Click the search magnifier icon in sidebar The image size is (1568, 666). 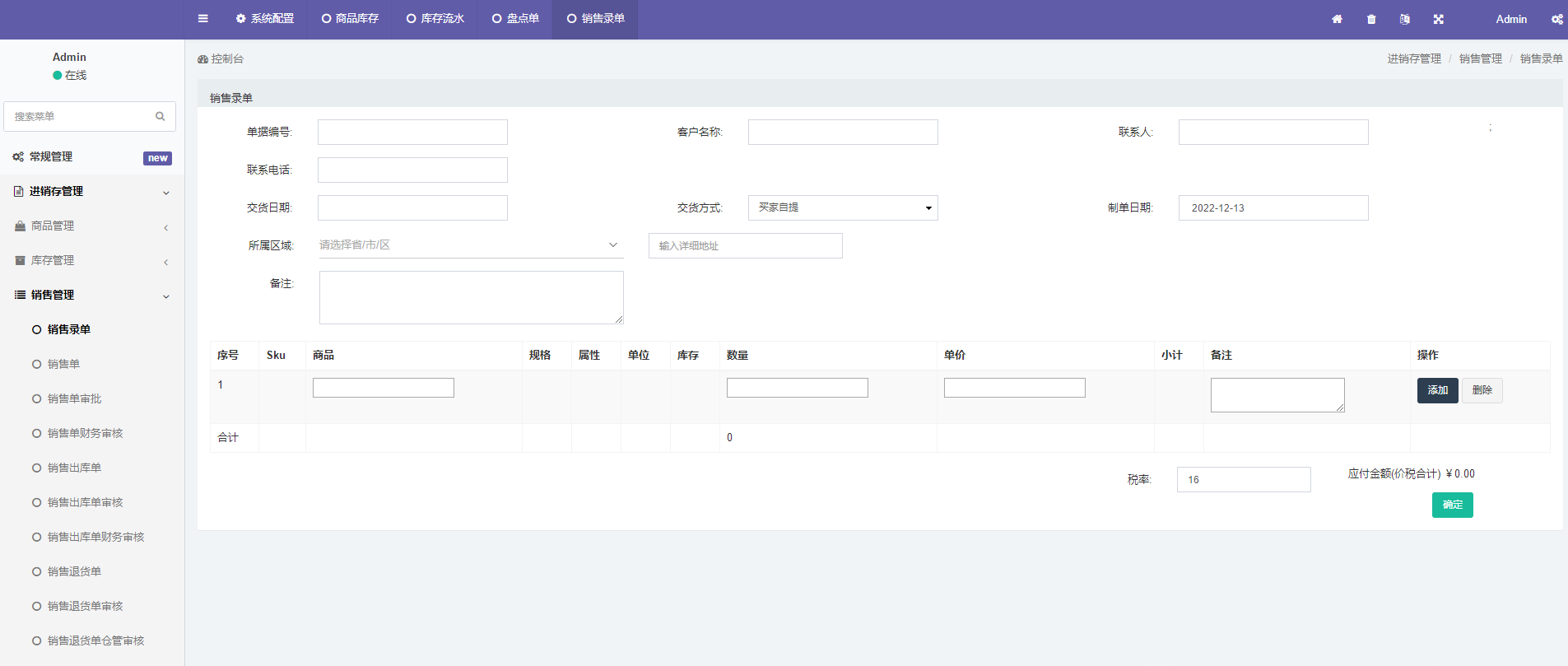[x=161, y=116]
